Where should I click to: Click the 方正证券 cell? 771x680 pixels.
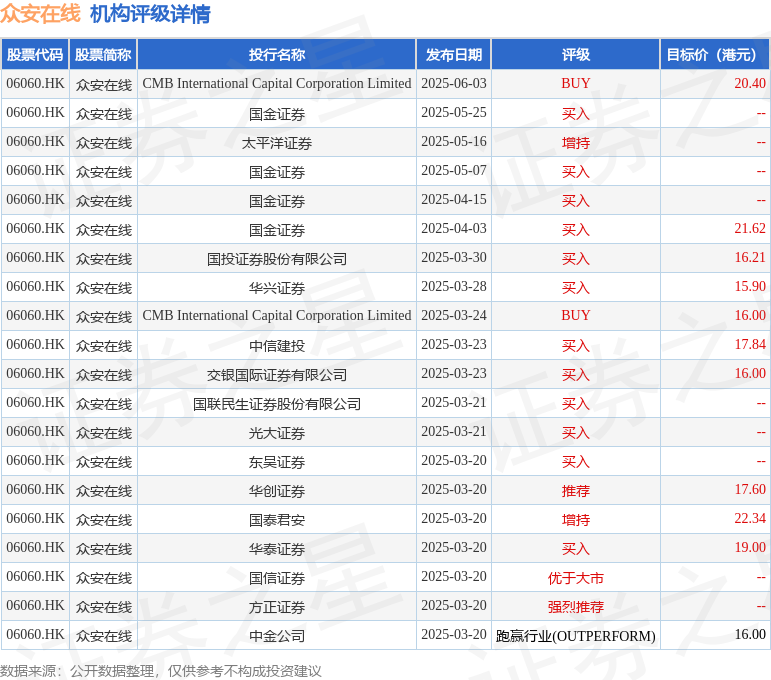point(277,607)
